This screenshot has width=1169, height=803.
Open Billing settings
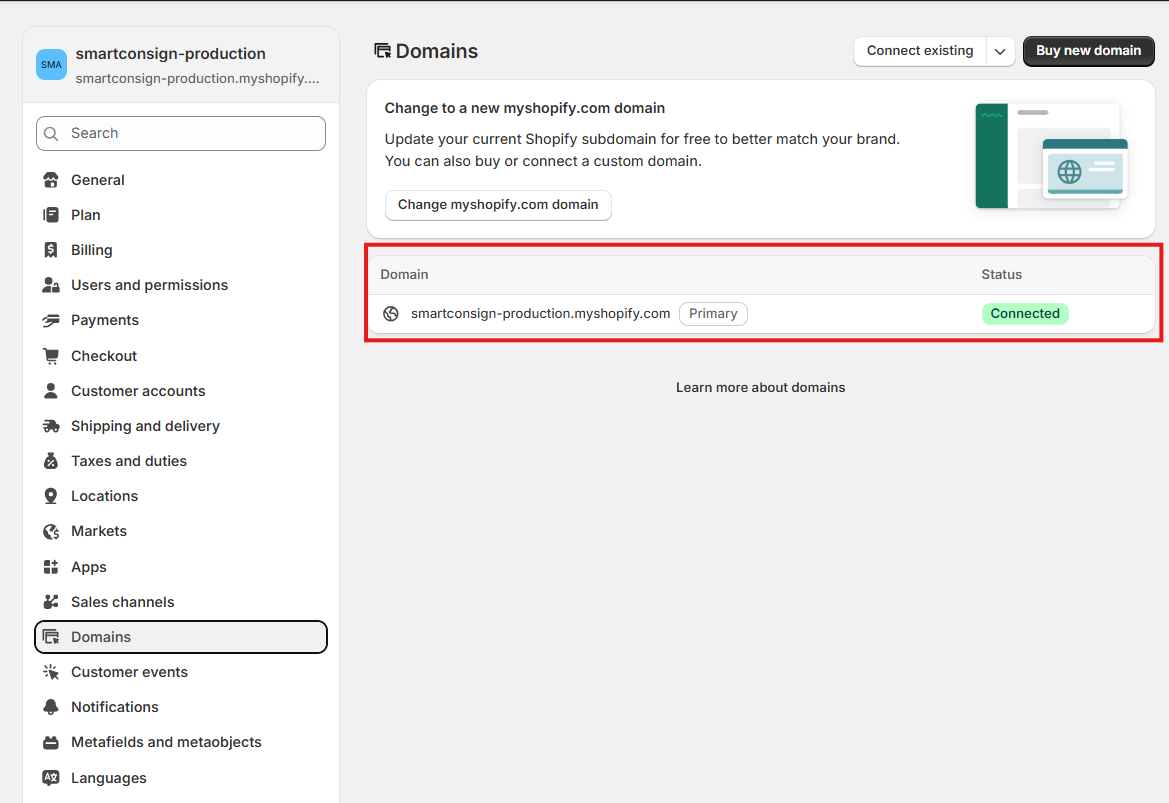(x=180, y=250)
